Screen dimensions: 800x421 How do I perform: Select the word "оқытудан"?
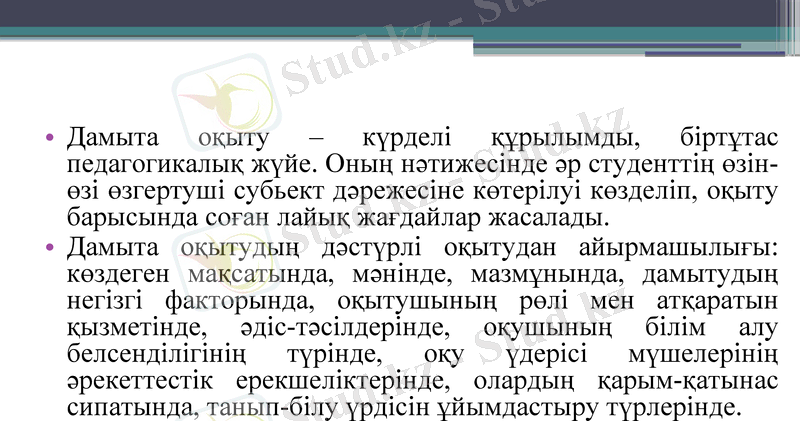pyautogui.click(x=499, y=249)
